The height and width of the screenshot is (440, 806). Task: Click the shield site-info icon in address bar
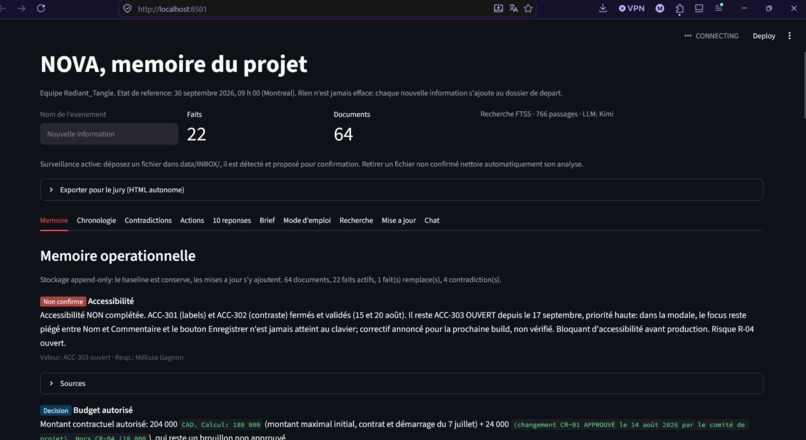point(127,9)
